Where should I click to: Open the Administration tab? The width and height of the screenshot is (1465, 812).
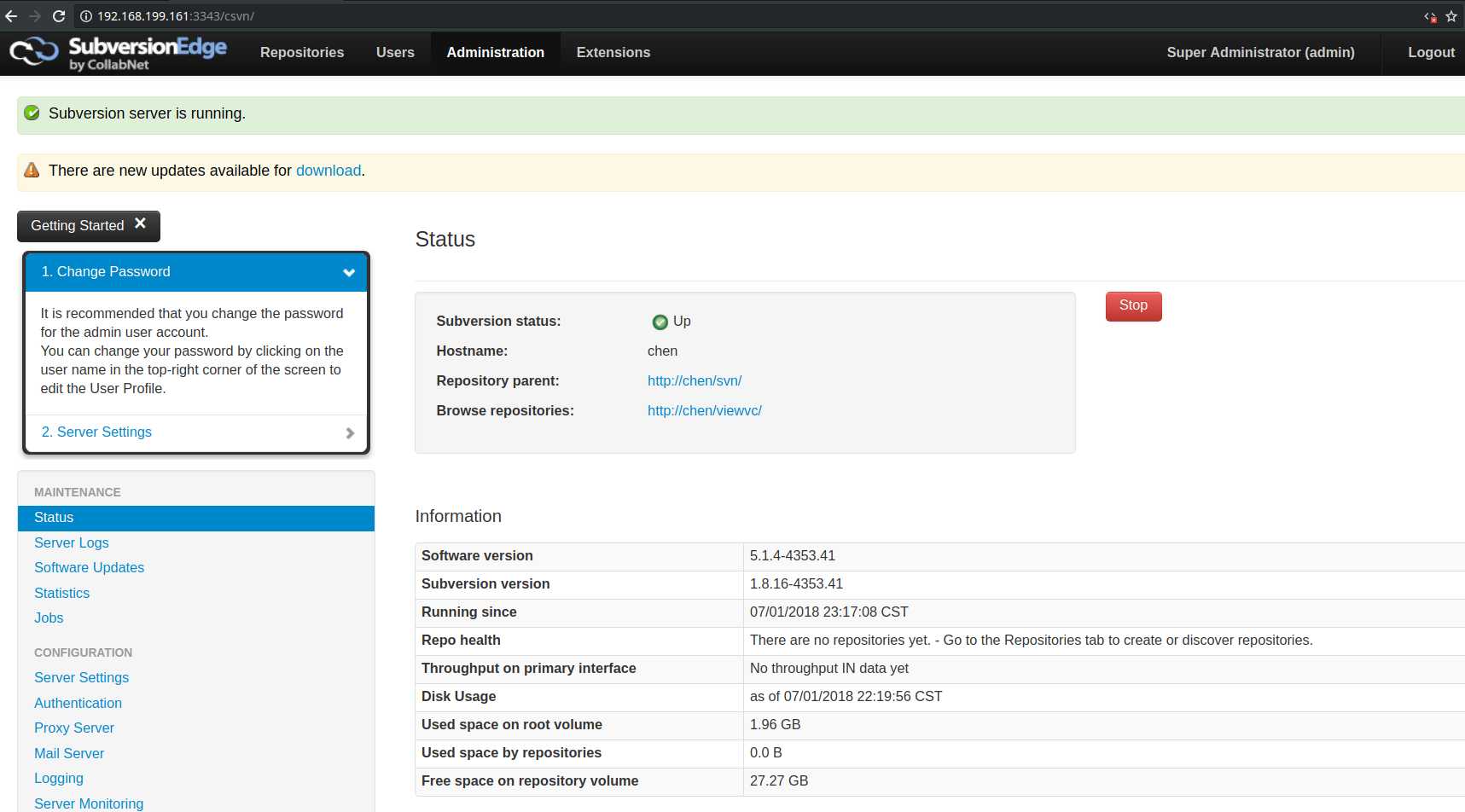[496, 53]
